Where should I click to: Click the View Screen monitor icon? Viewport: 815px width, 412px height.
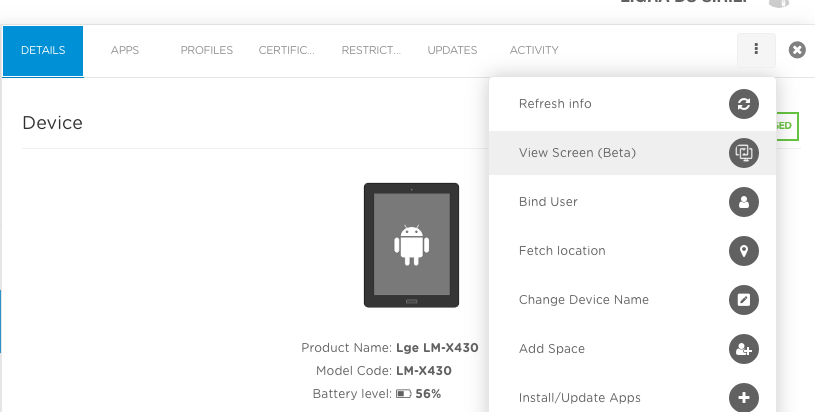[x=744, y=153]
